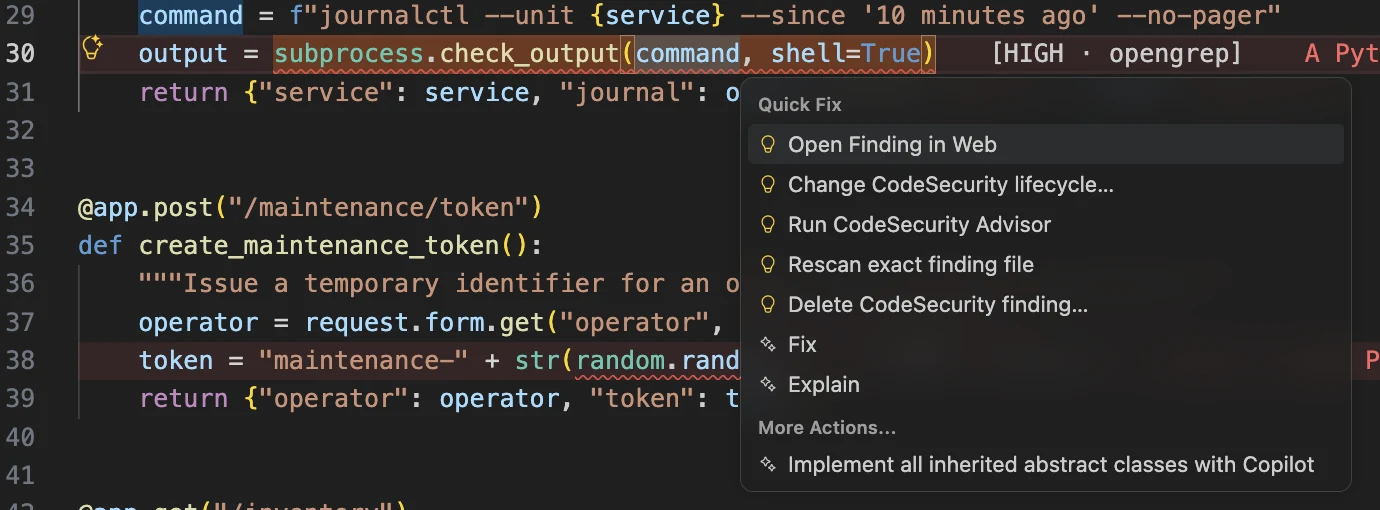Click lightbulb icon beside Change CodeSecurity lifecycle
Screen dimensions: 1380x510
768,184
